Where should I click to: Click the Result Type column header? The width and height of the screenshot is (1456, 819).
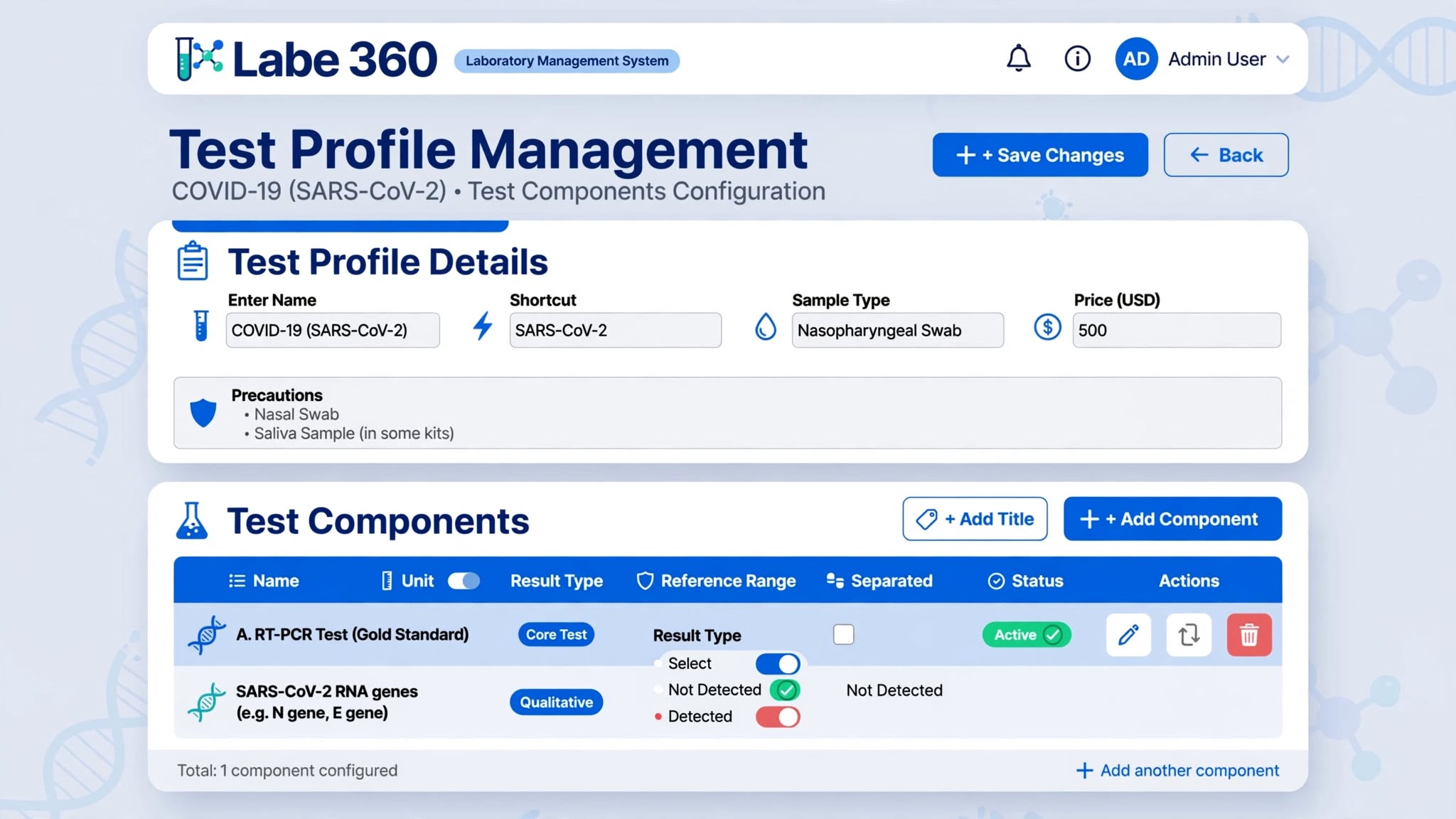pyautogui.click(x=556, y=581)
